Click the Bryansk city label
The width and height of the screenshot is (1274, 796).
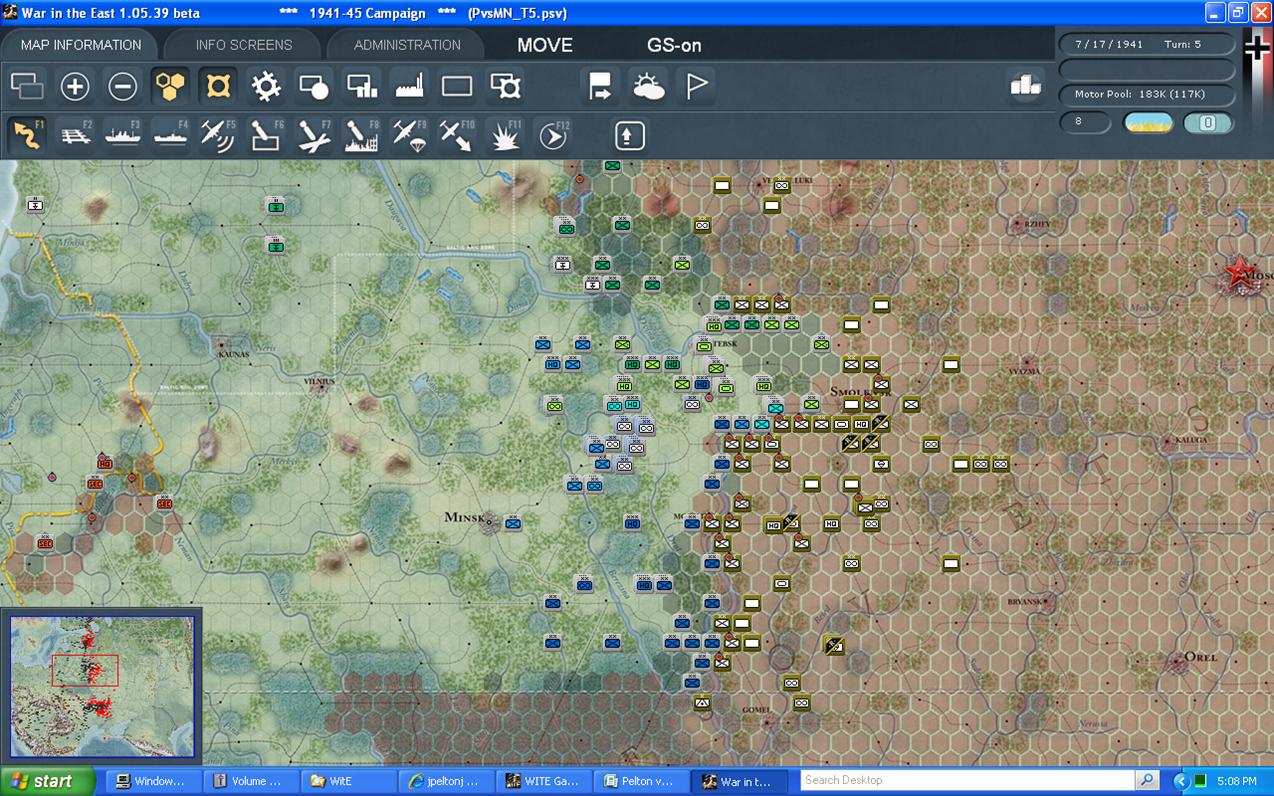[x=1023, y=602]
